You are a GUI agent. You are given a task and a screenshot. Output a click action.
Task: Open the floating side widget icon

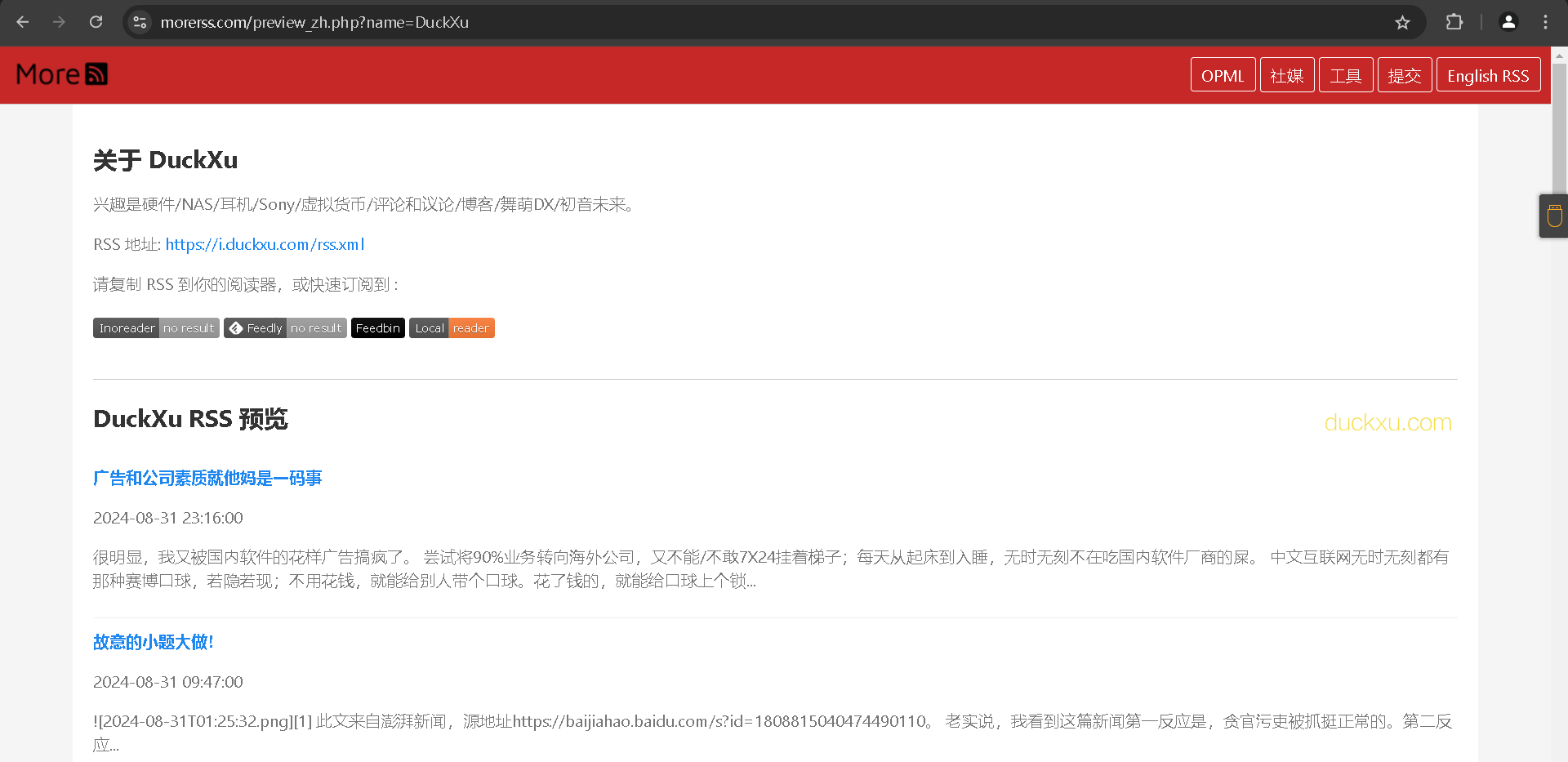point(1554,216)
